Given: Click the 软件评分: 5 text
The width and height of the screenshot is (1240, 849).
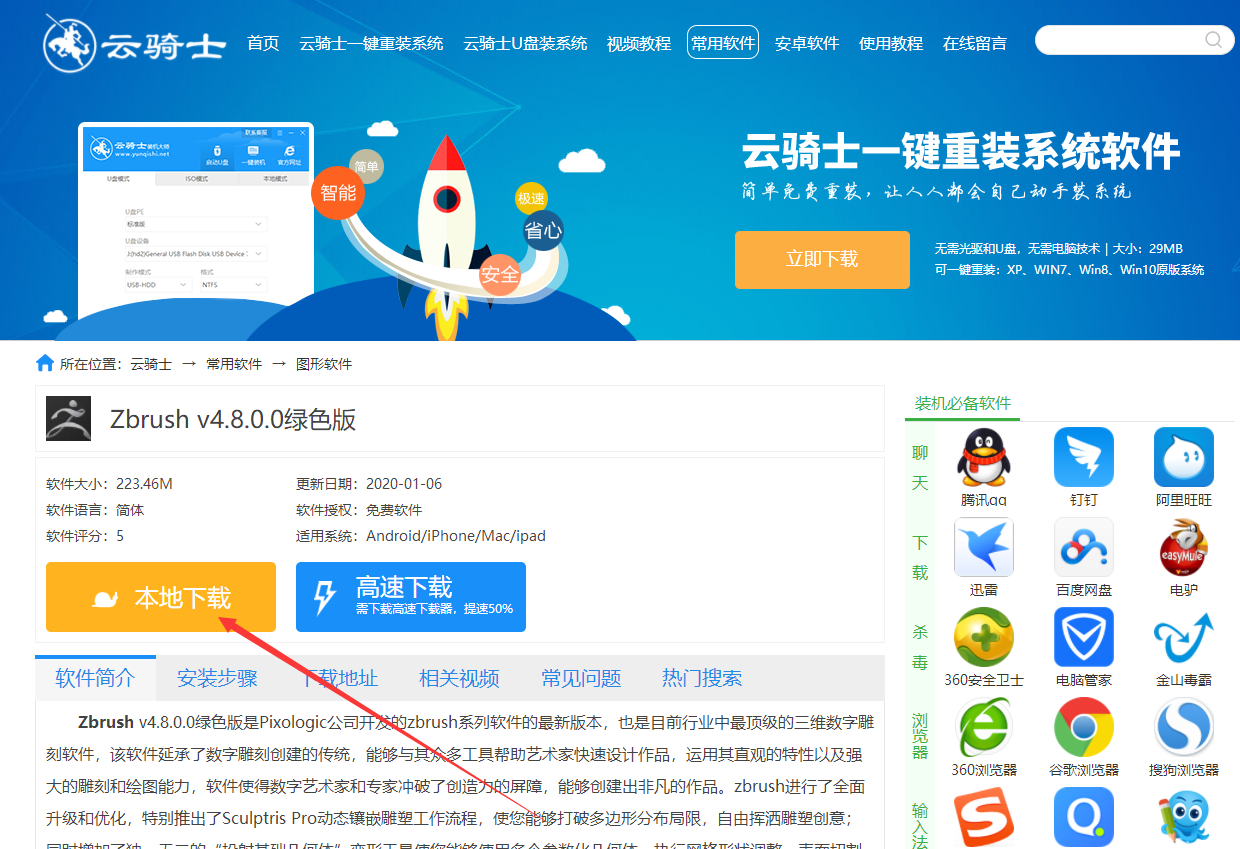Looking at the screenshot, I should point(85,536).
